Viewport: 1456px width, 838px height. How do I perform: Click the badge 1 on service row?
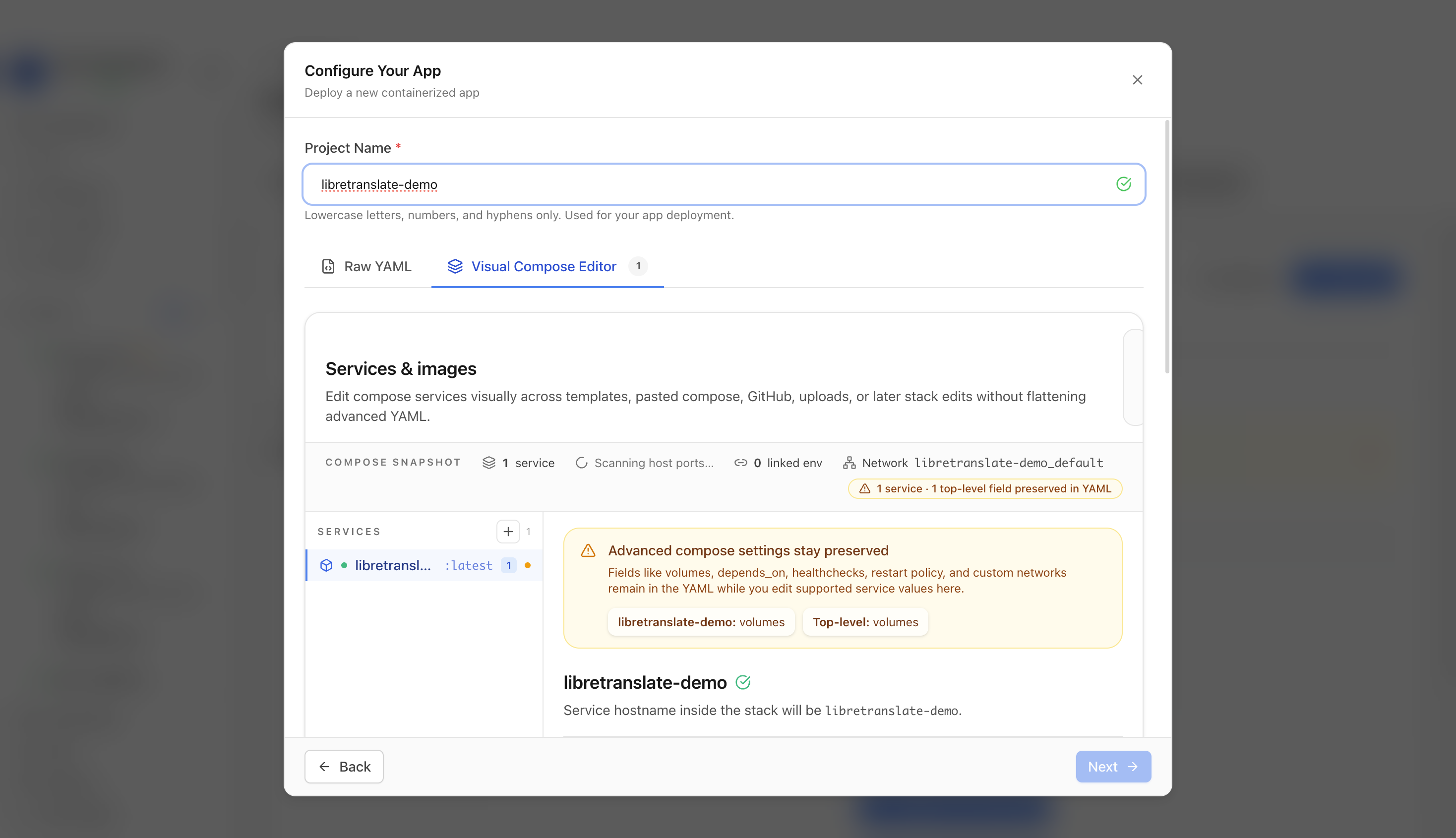[508, 565]
